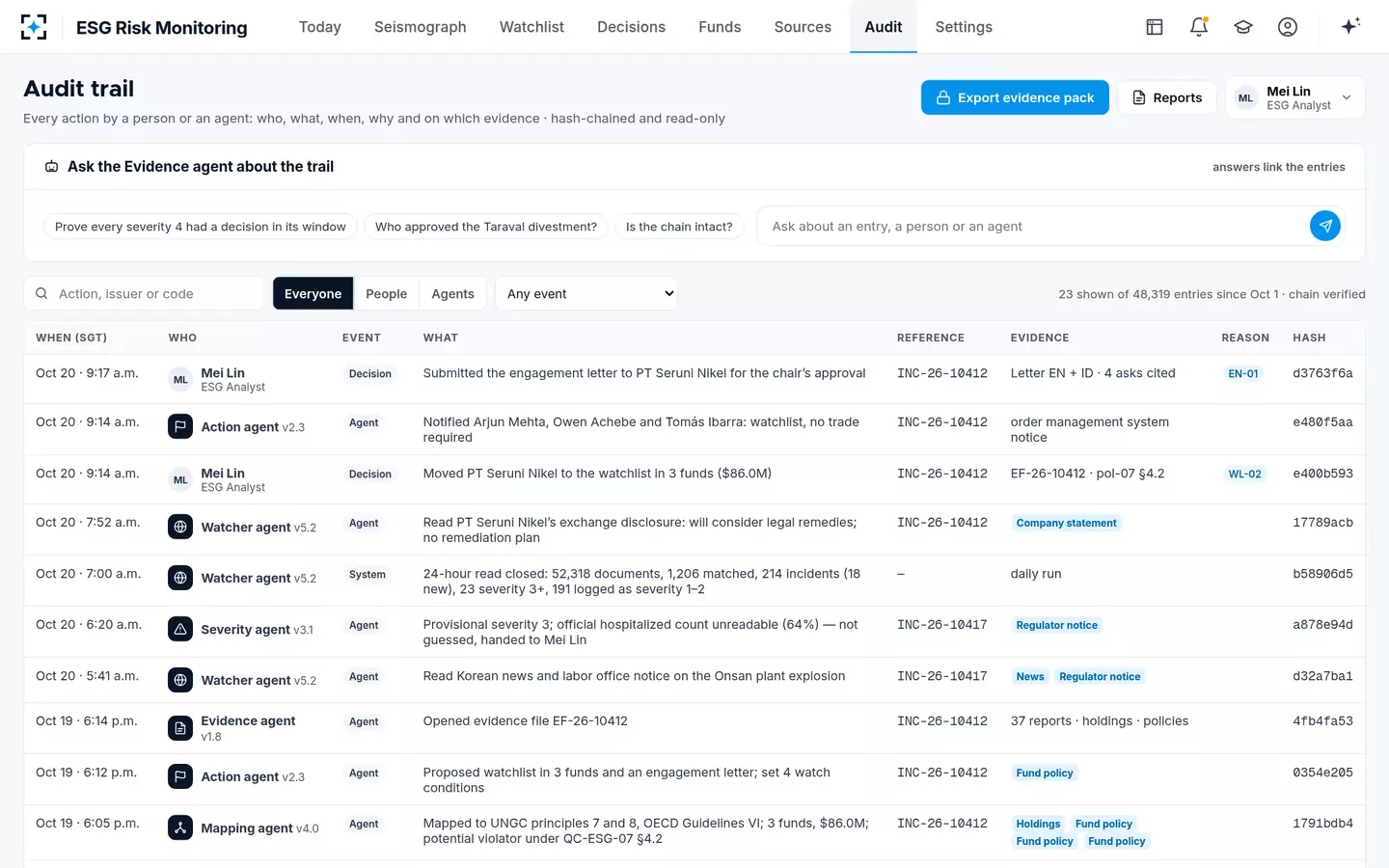Click the Mapping agent icon
The height and width of the screenshot is (868, 1389).
pyautogui.click(x=180, y=827)
